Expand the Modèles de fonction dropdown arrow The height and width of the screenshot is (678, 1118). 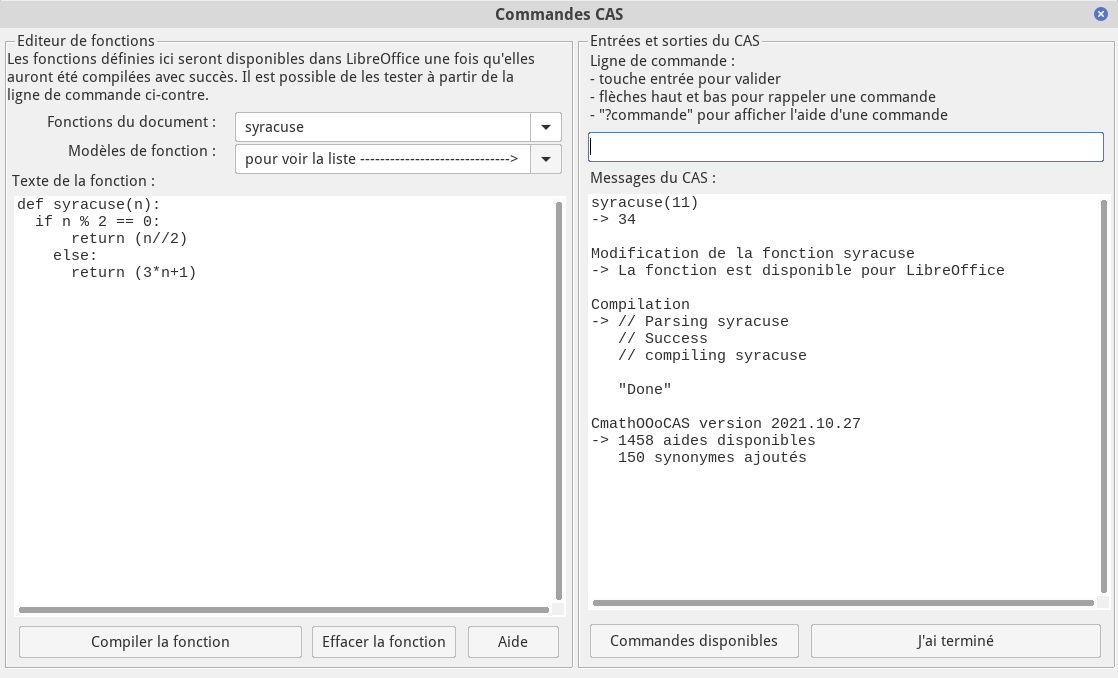pyautogui.click(x=546, y=159)
